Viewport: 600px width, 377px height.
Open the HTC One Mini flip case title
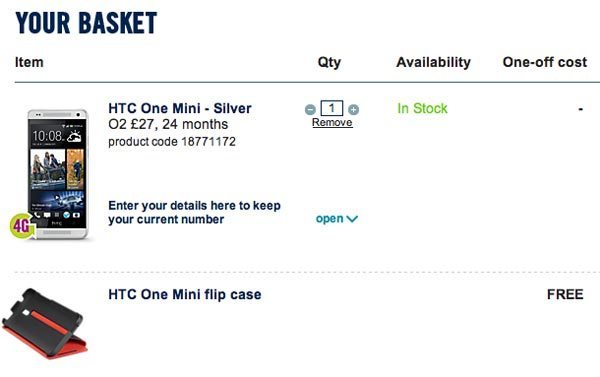(185, 294)
